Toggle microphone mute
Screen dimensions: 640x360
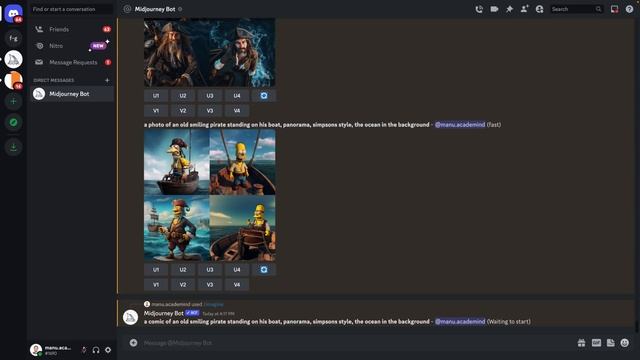[x=84, y=350]
